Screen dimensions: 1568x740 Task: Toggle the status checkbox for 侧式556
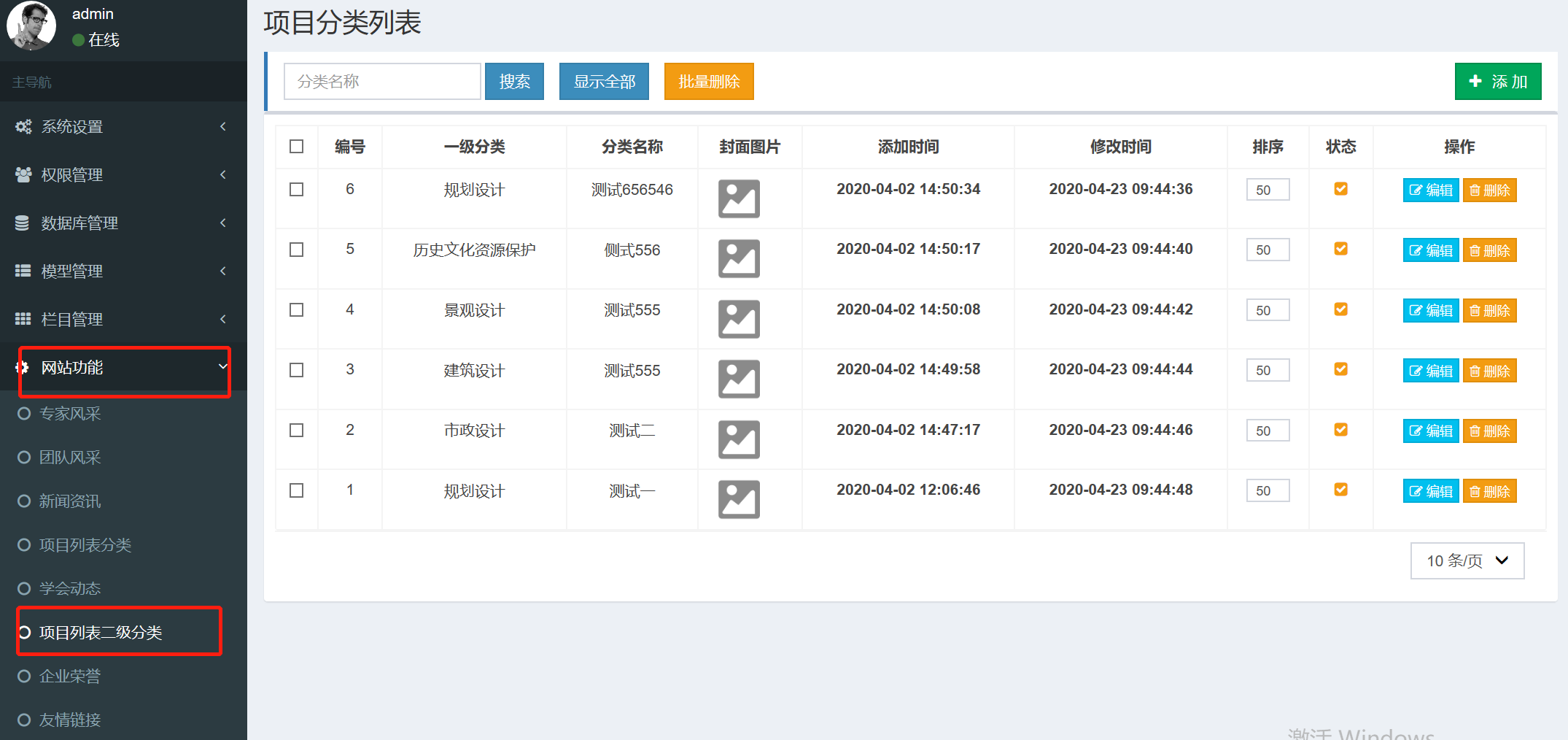pos(1340,249)
